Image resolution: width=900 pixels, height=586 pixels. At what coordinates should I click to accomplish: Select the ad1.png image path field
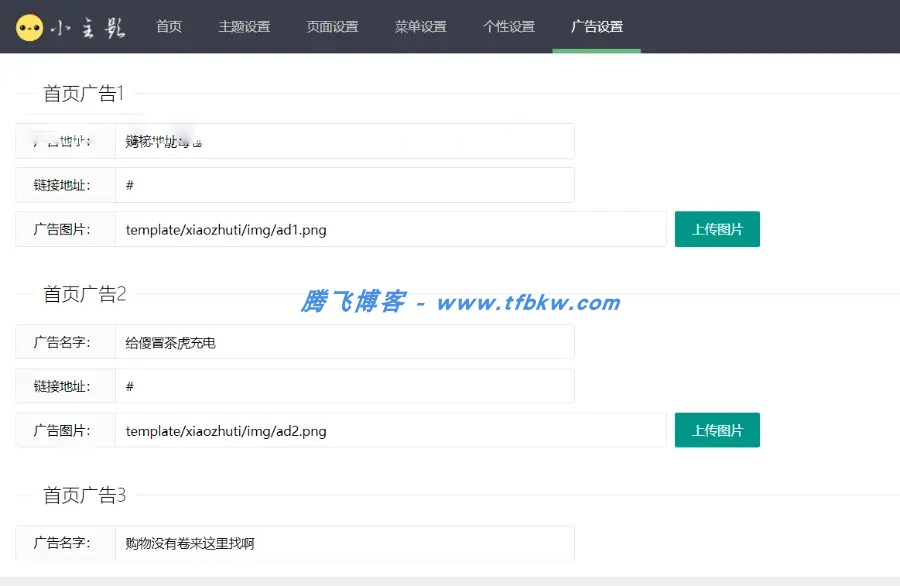point(395,229)
